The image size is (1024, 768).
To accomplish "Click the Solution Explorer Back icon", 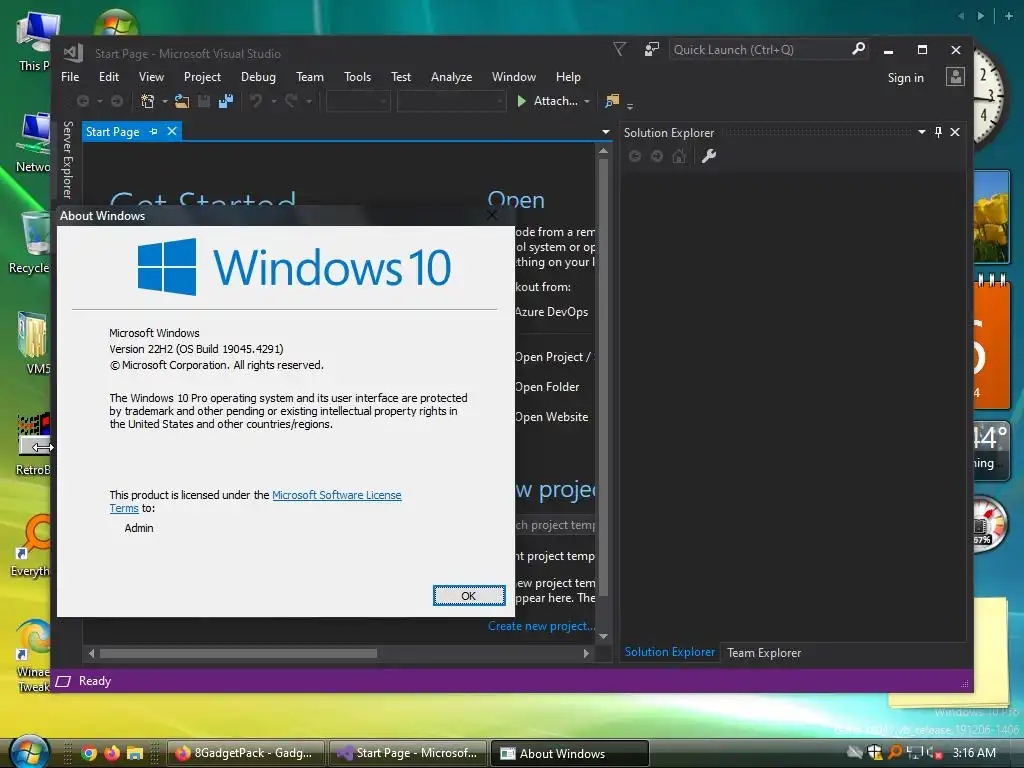I will (x=635, y=156).
